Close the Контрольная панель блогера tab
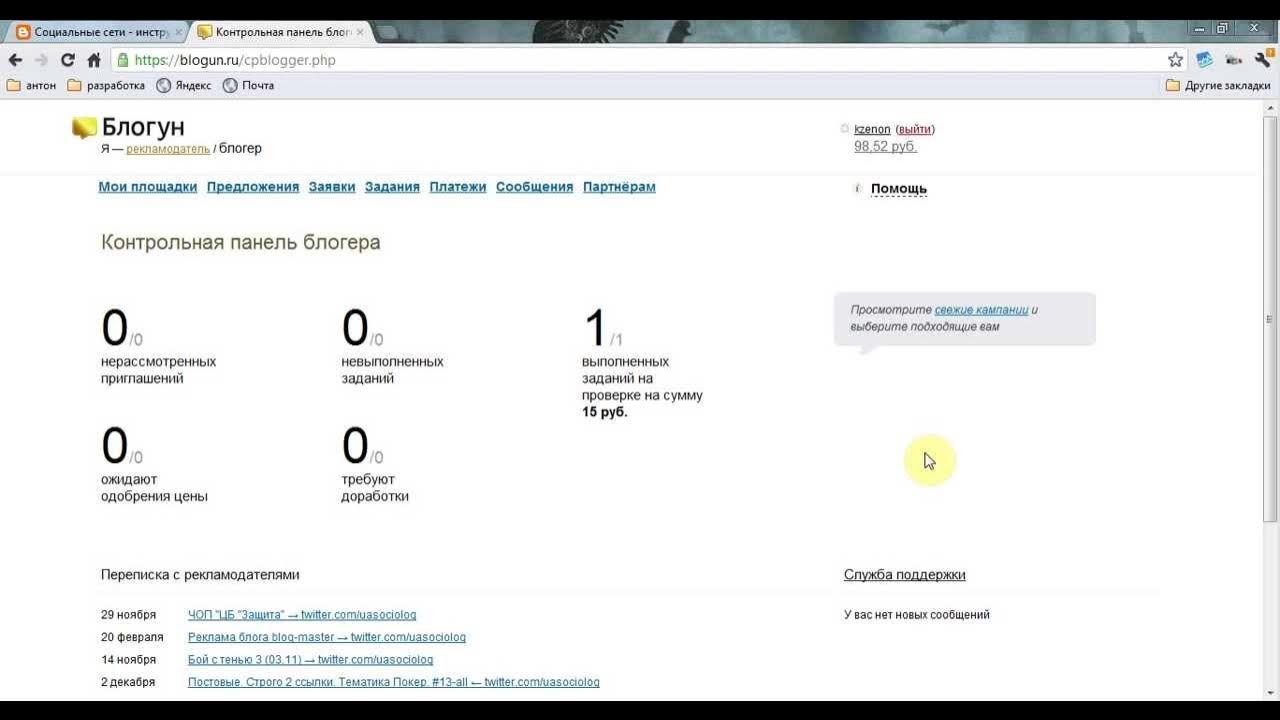 point(360,32)
